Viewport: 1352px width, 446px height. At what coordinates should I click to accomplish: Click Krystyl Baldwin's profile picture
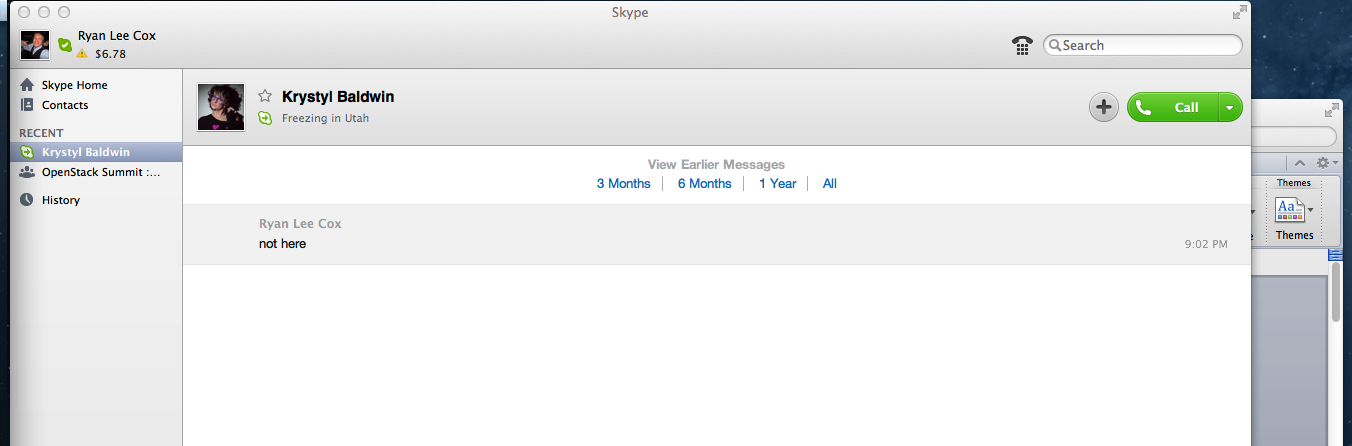[x=221, y=107]
